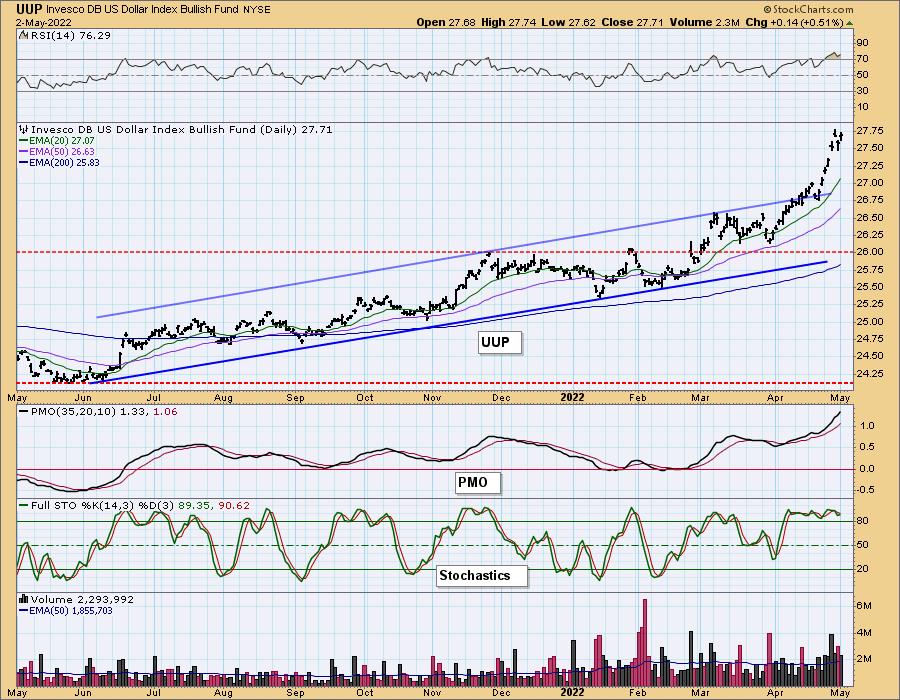Click the tallest volume bar in February
The height and width of the screenshot is (700, 900).
point(645,642)
